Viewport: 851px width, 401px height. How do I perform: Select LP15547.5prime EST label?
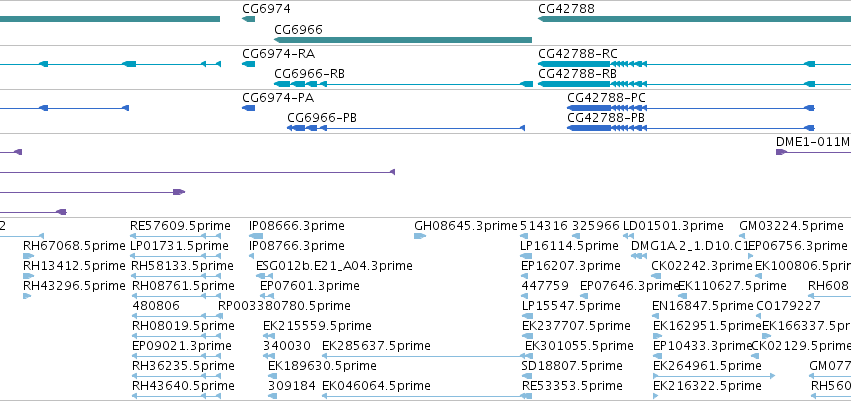coord(571,305)
